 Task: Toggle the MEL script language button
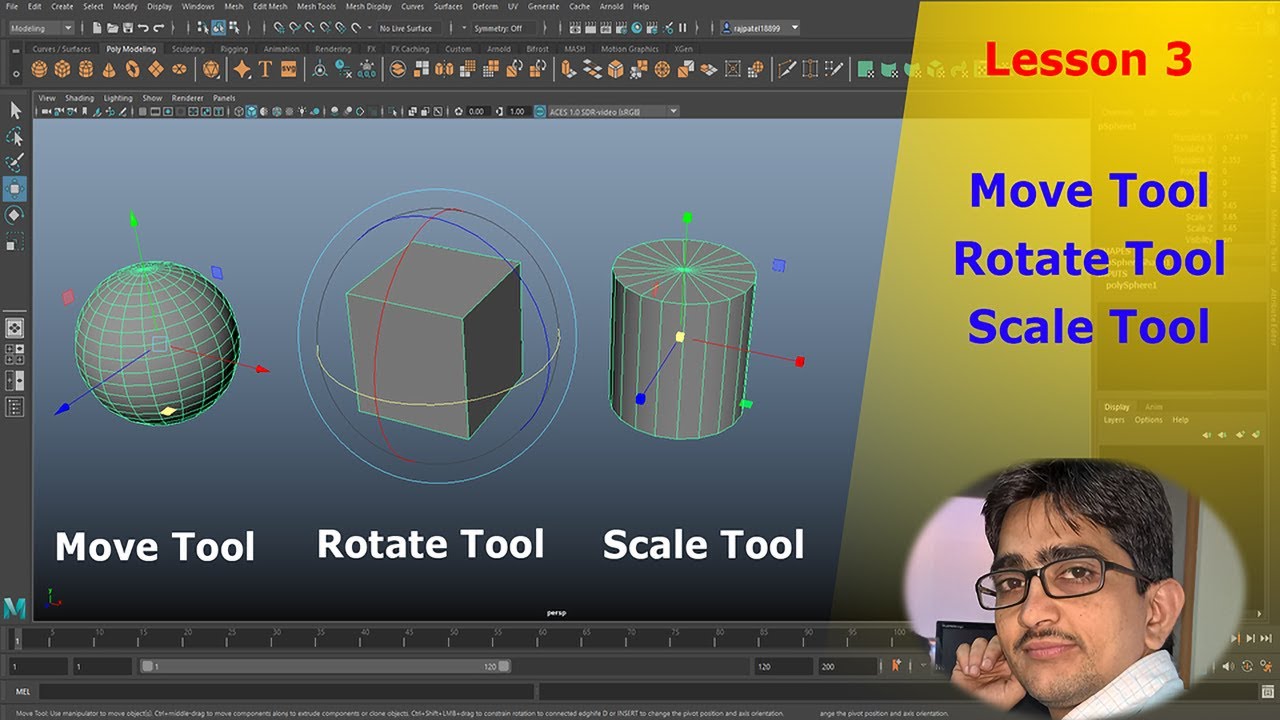[x=23, y=691]
